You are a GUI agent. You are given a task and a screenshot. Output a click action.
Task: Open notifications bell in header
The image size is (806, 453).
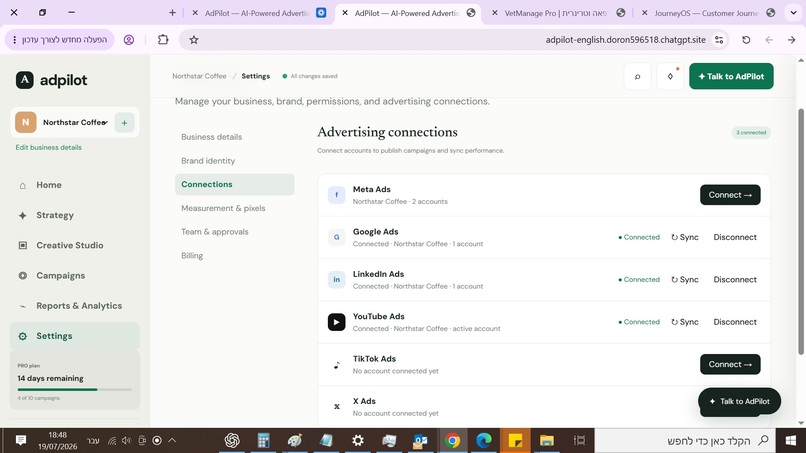pos(670,77)
